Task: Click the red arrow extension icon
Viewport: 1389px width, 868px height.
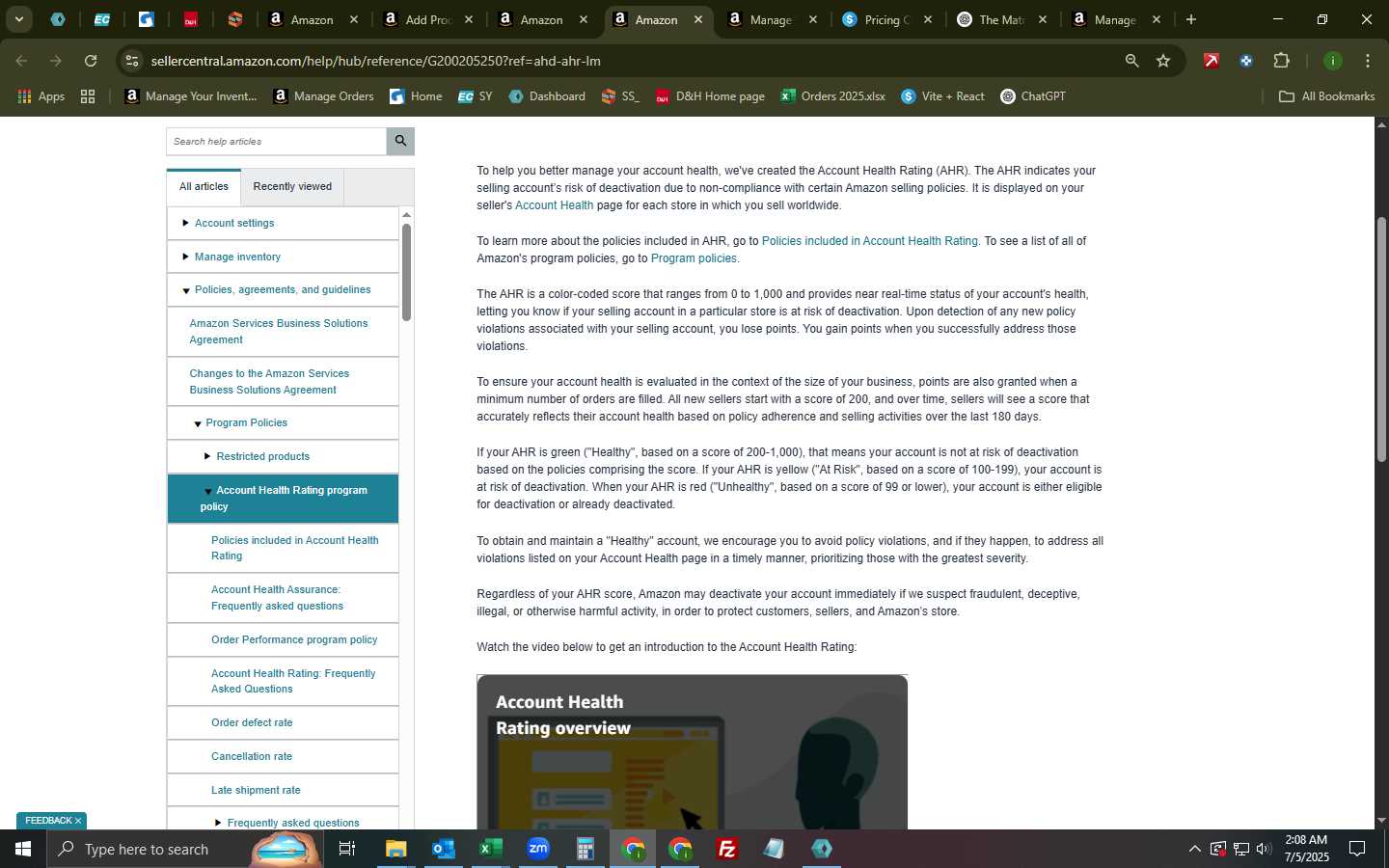Action: pyautogui.click(x=1211, y=61)
